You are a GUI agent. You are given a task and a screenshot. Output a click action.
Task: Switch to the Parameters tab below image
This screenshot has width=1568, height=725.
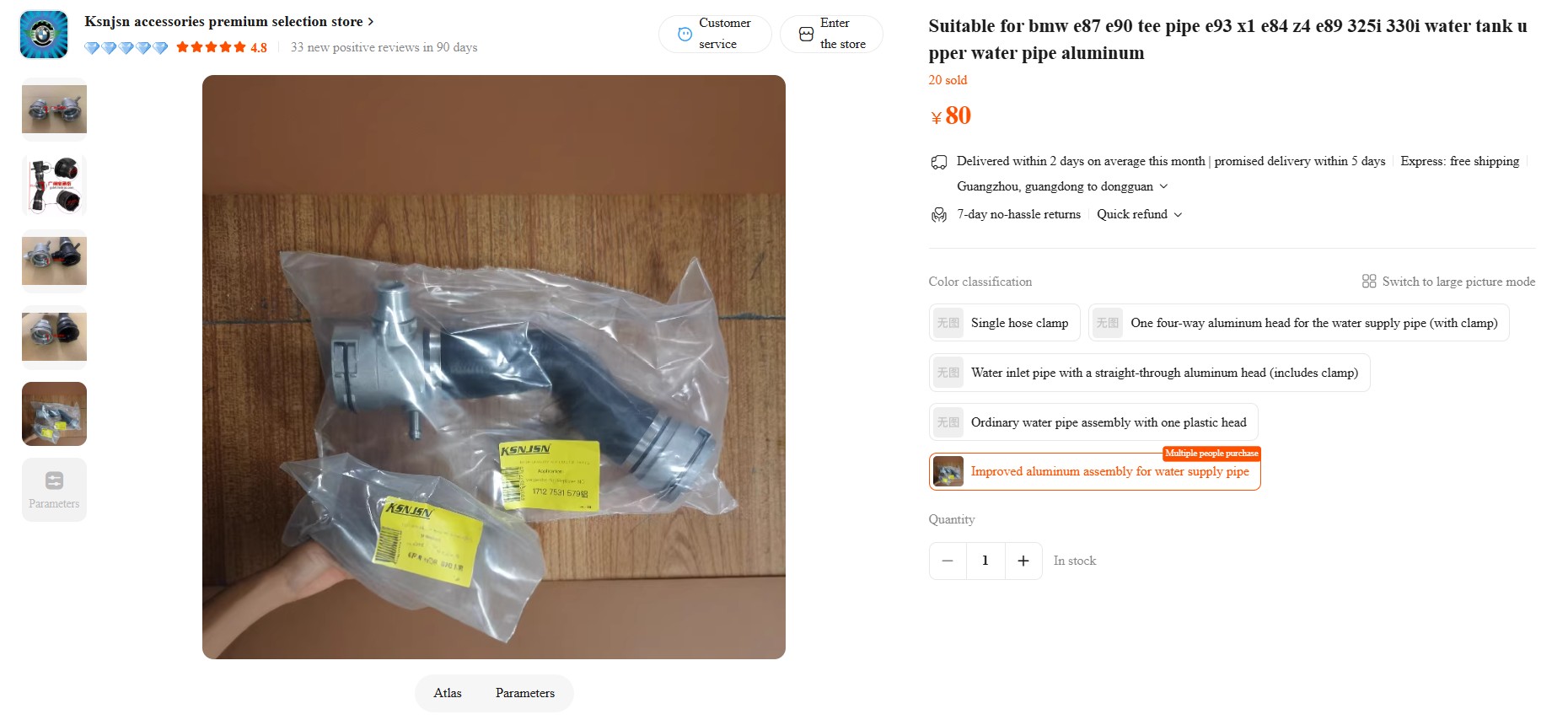[x=525, y=693]
